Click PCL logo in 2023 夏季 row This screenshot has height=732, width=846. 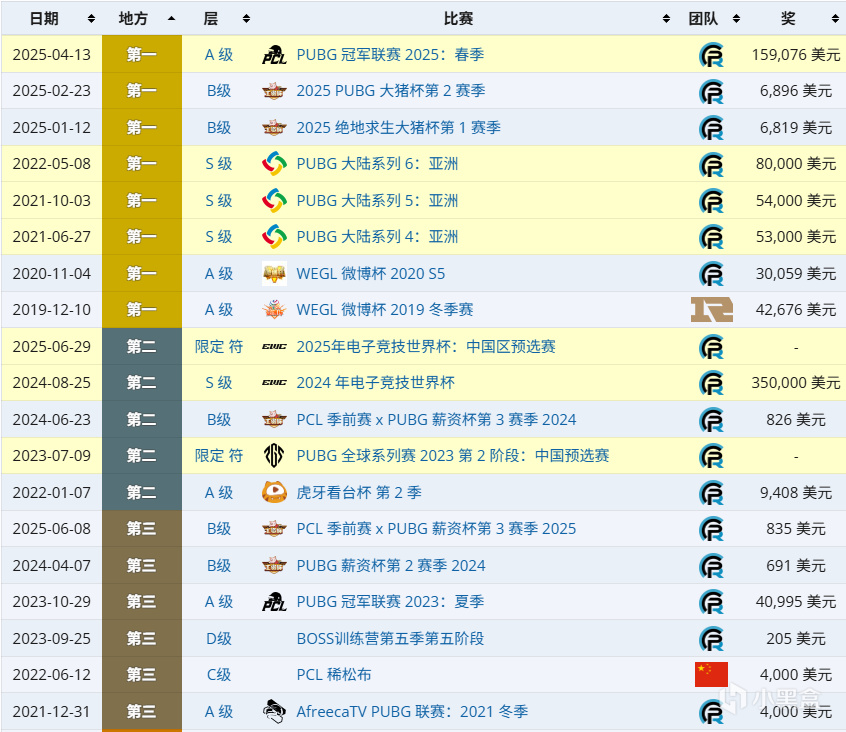(274, 601)
